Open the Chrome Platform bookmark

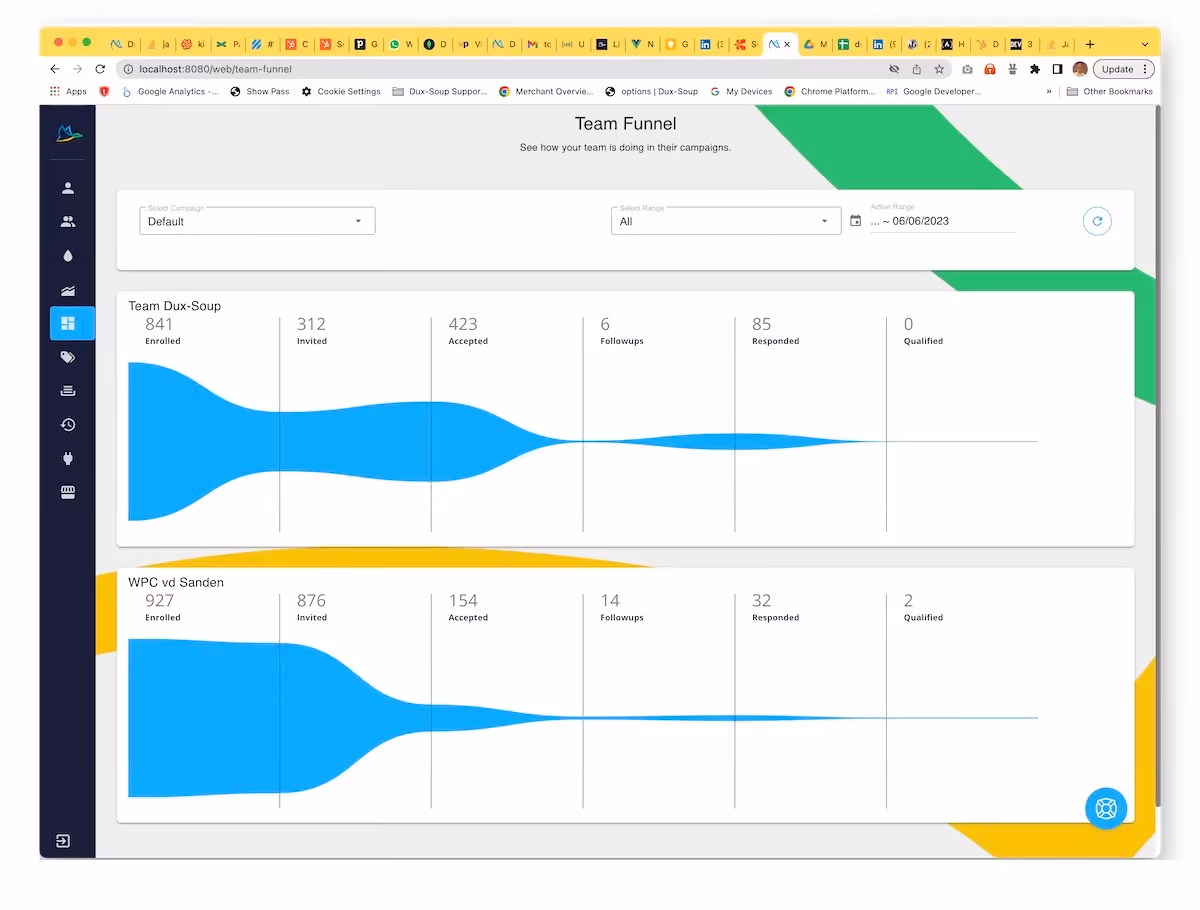(x=829, y=91)
